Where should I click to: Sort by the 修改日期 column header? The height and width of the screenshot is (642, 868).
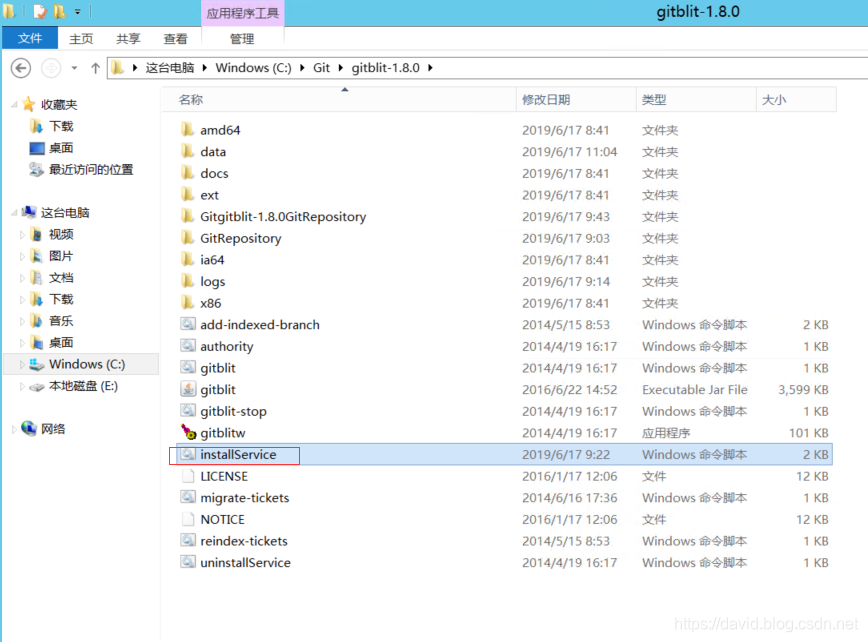[576, 100]
